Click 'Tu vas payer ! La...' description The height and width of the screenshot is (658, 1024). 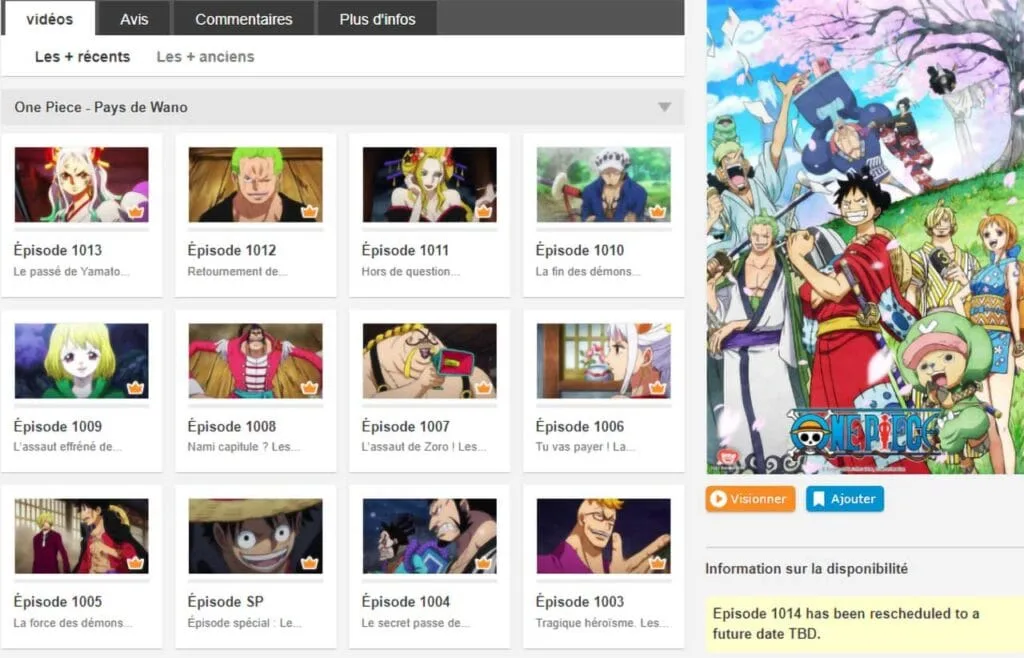(x=585, y=447)
